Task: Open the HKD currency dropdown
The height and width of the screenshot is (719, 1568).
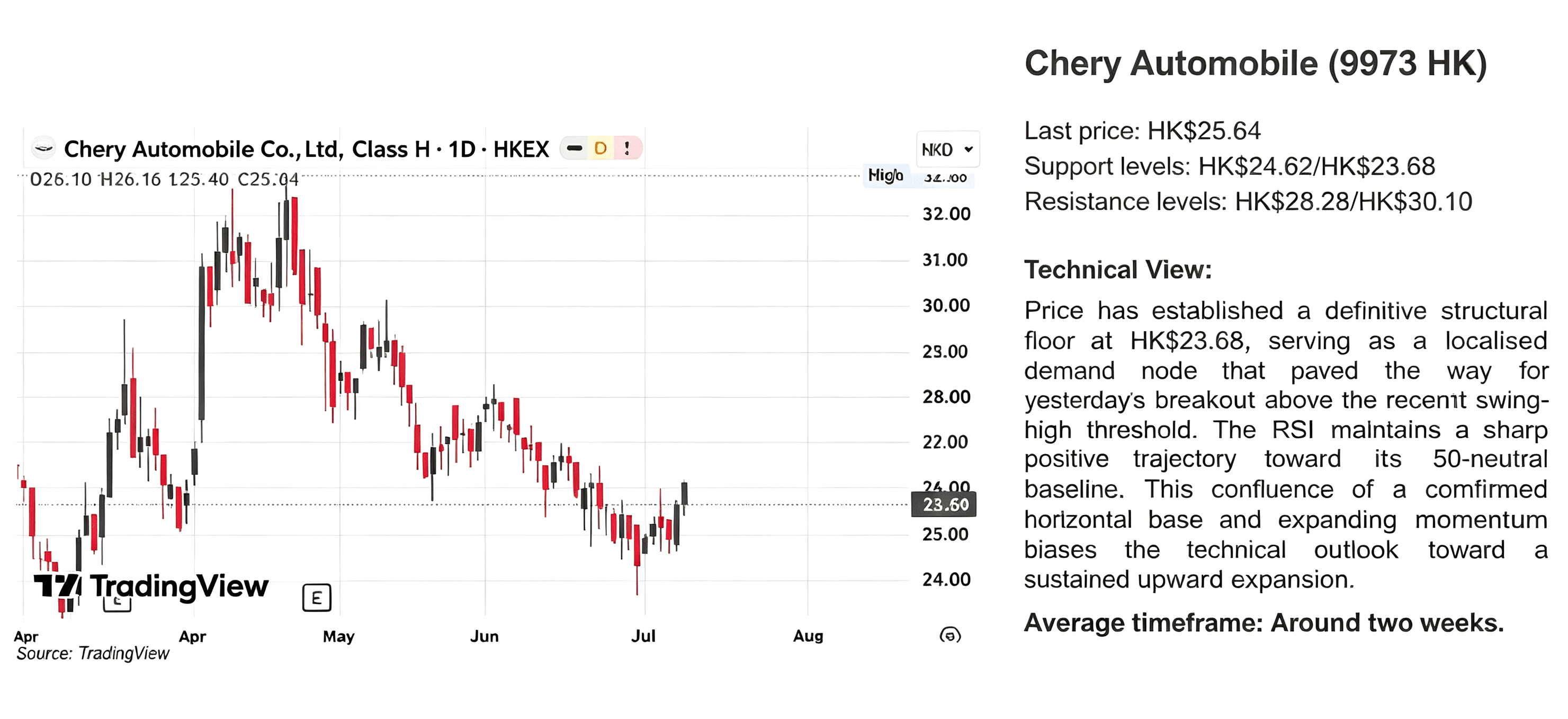Action: point(947,149)
